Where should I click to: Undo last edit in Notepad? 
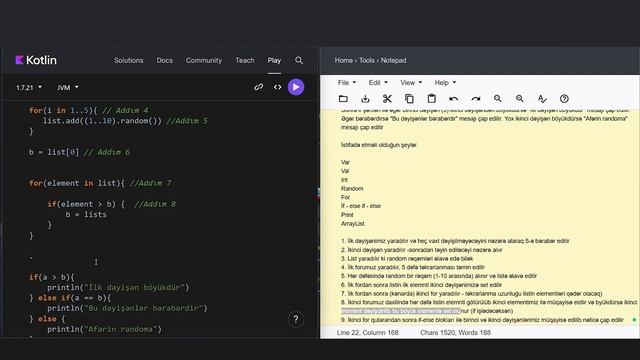point(453,98)
